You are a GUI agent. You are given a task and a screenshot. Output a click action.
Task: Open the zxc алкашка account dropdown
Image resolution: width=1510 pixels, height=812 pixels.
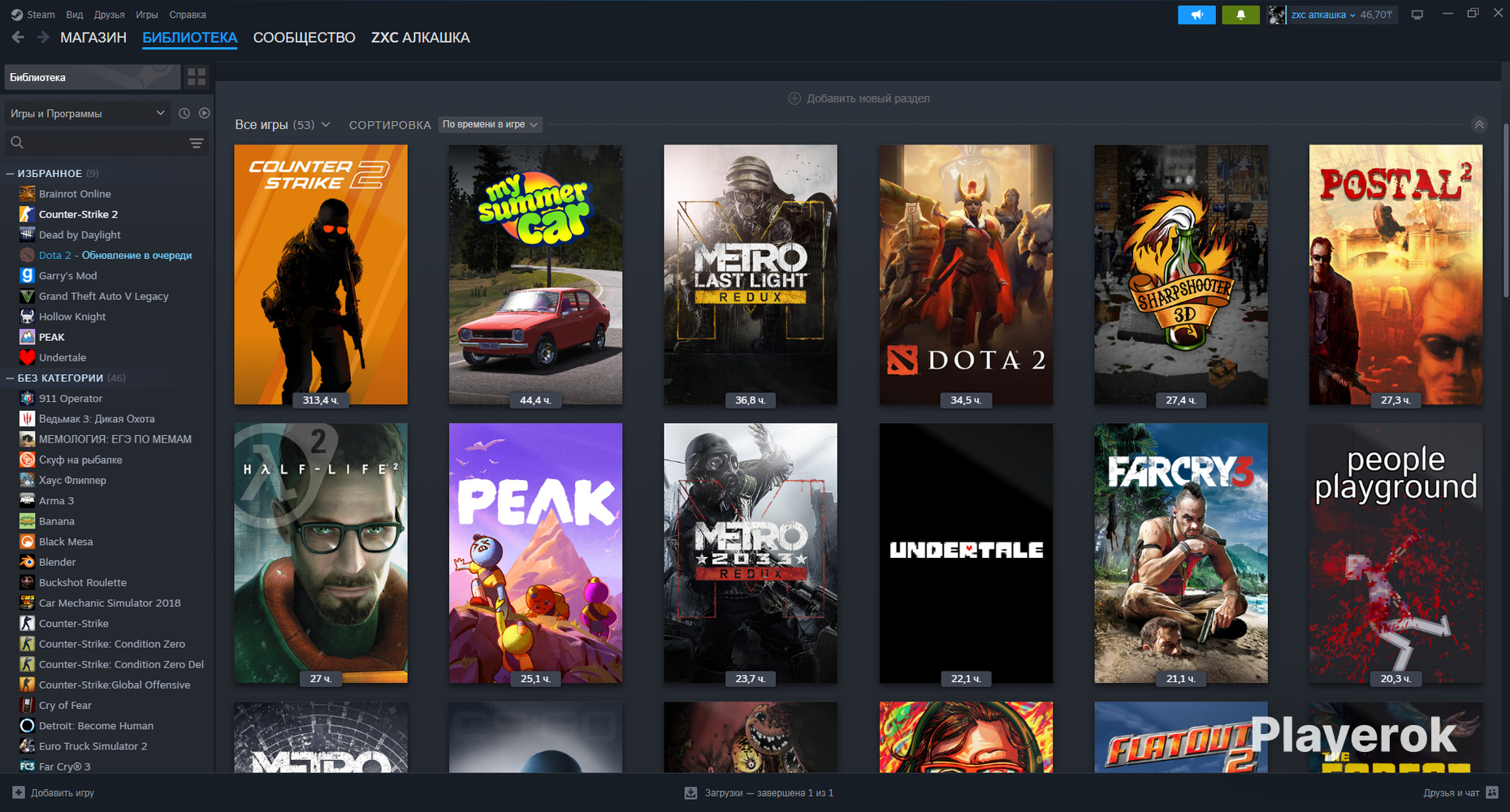[x=1323, y=15]
